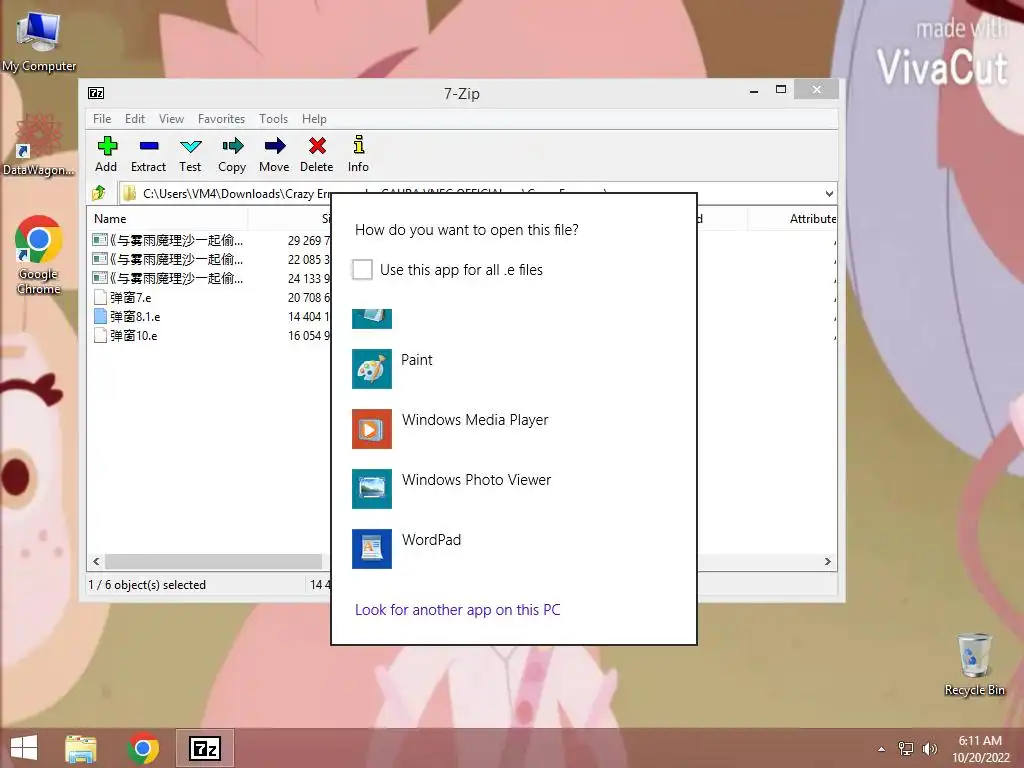Check 'Use this app for all .e files'
This screenshot has width=1024, height=768.
click(362, 269)
